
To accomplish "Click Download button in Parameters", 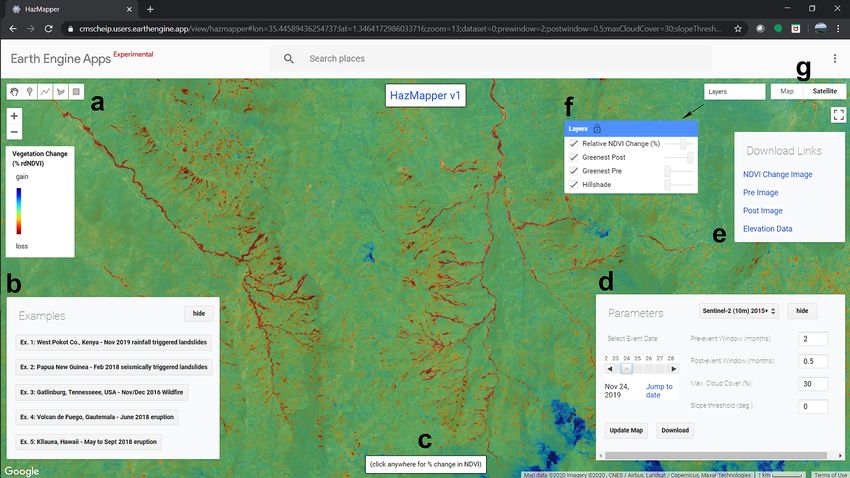I will point(675,430).
